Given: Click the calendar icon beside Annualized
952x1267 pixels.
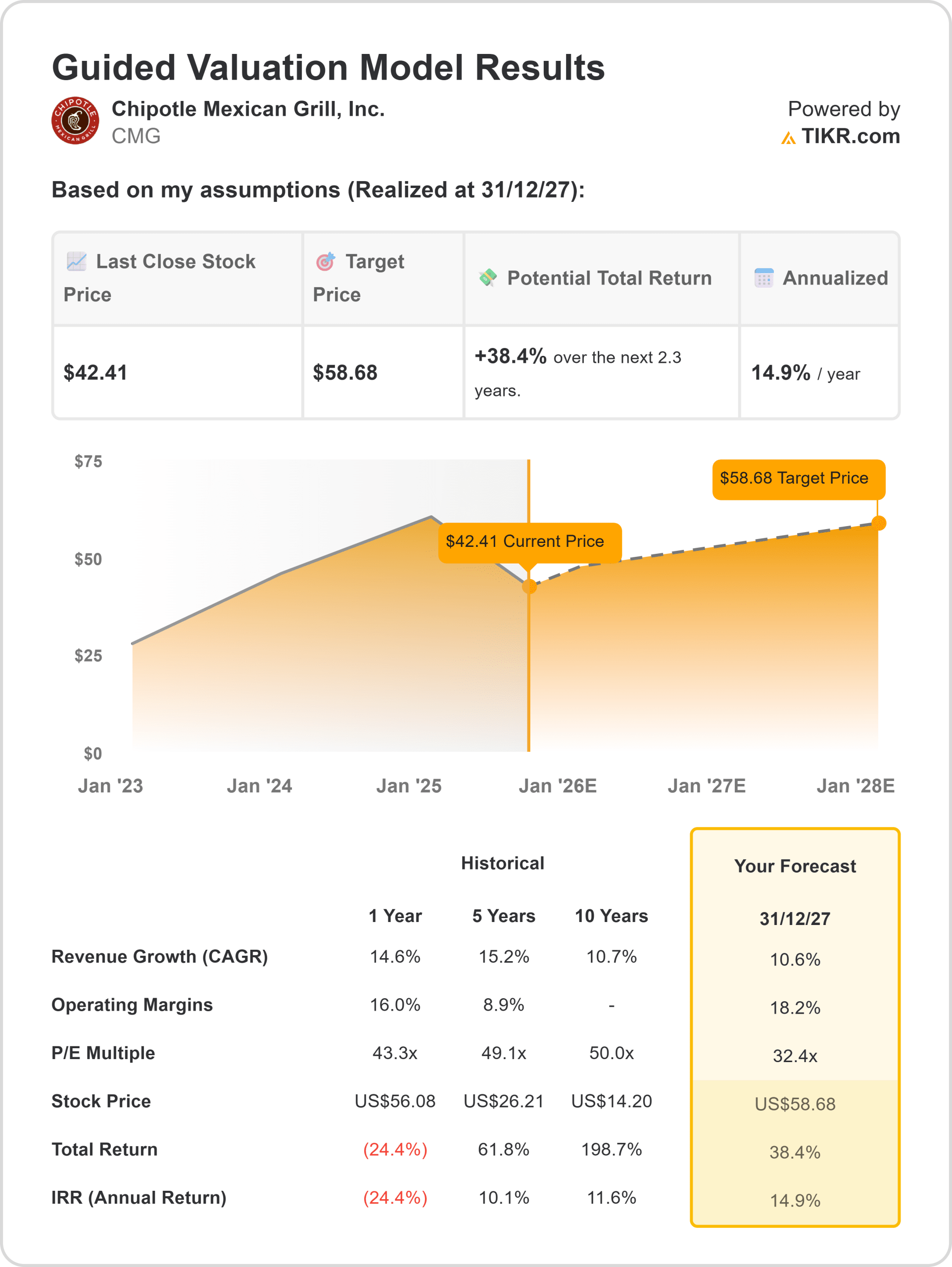Looking at the screenshot, I should coord(763,278).
